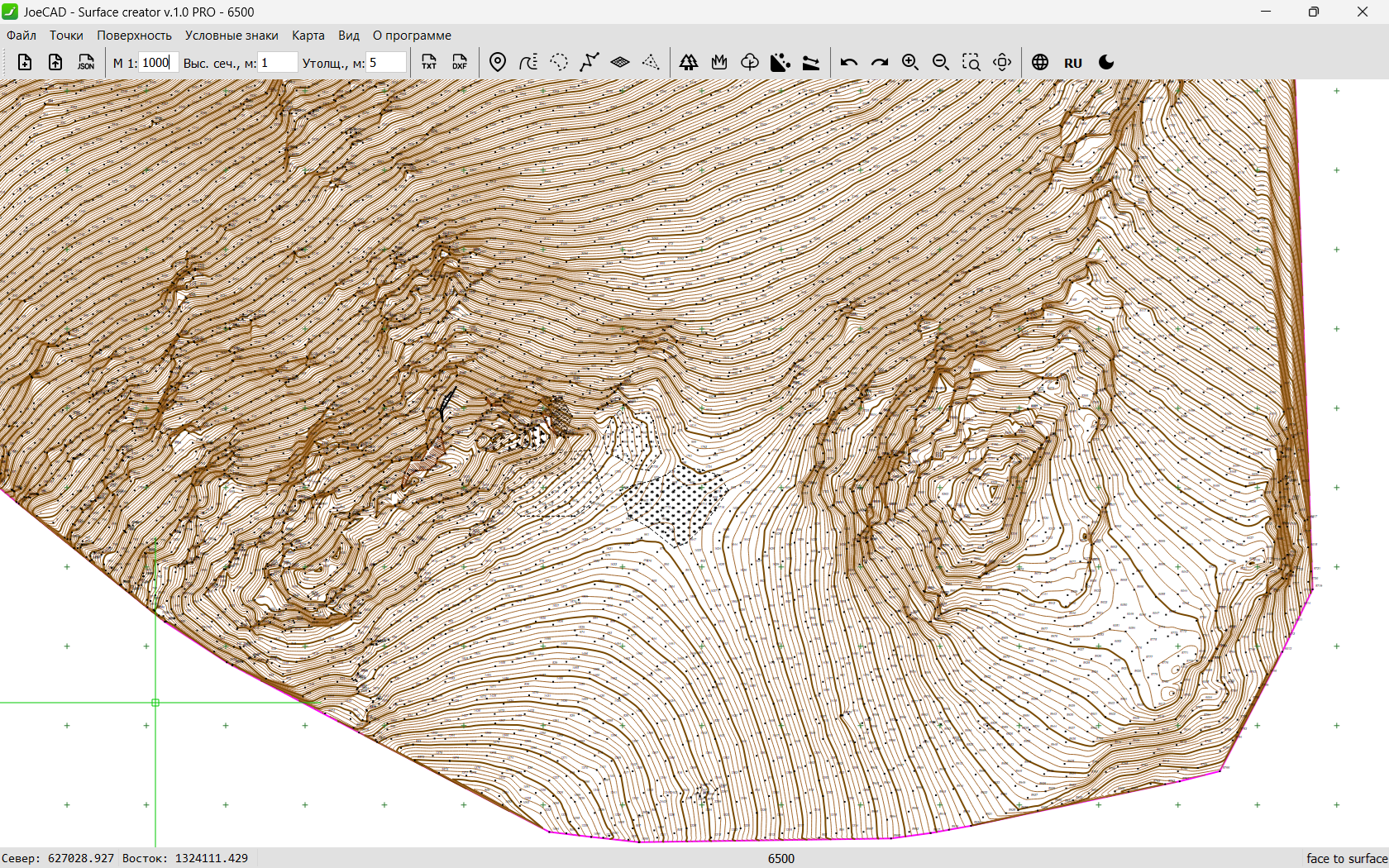Viewport: 1389px width, 868px height.
Task: Click the TXT file export icon
Action: click(429, 62)
